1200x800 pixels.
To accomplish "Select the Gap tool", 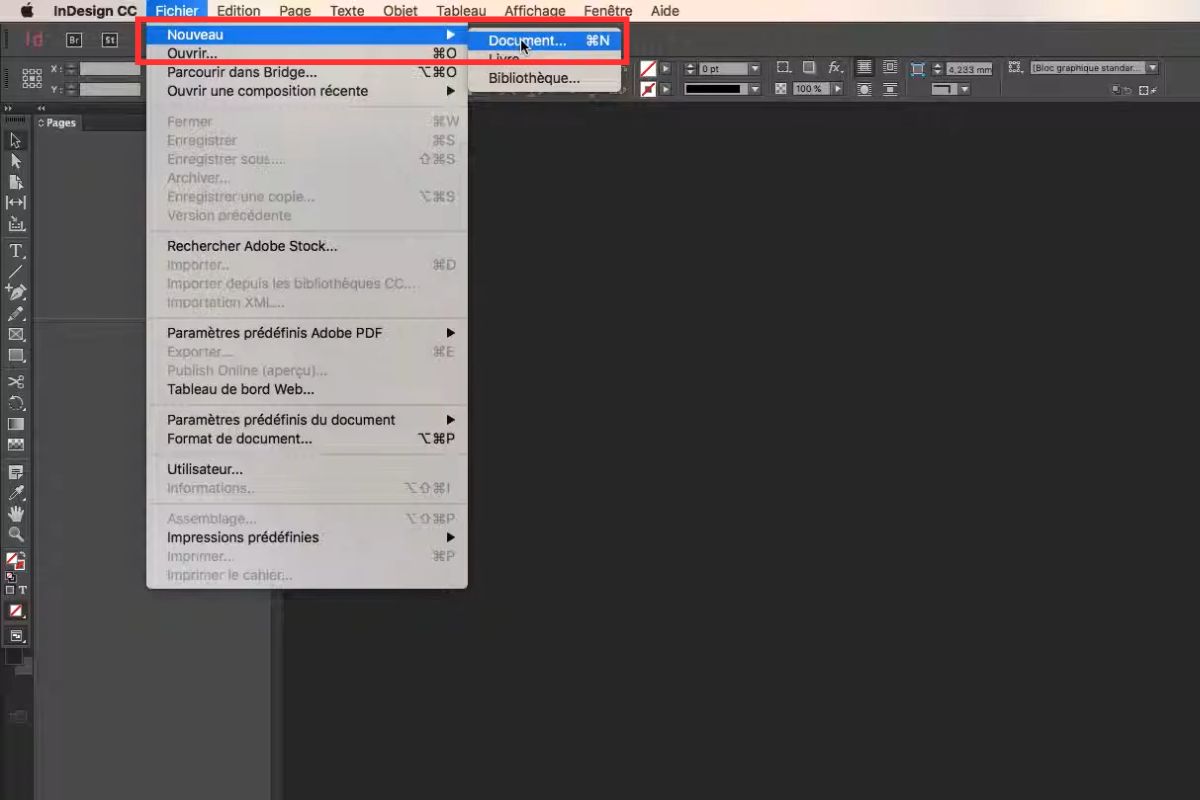I will click(x=16, y=203).
